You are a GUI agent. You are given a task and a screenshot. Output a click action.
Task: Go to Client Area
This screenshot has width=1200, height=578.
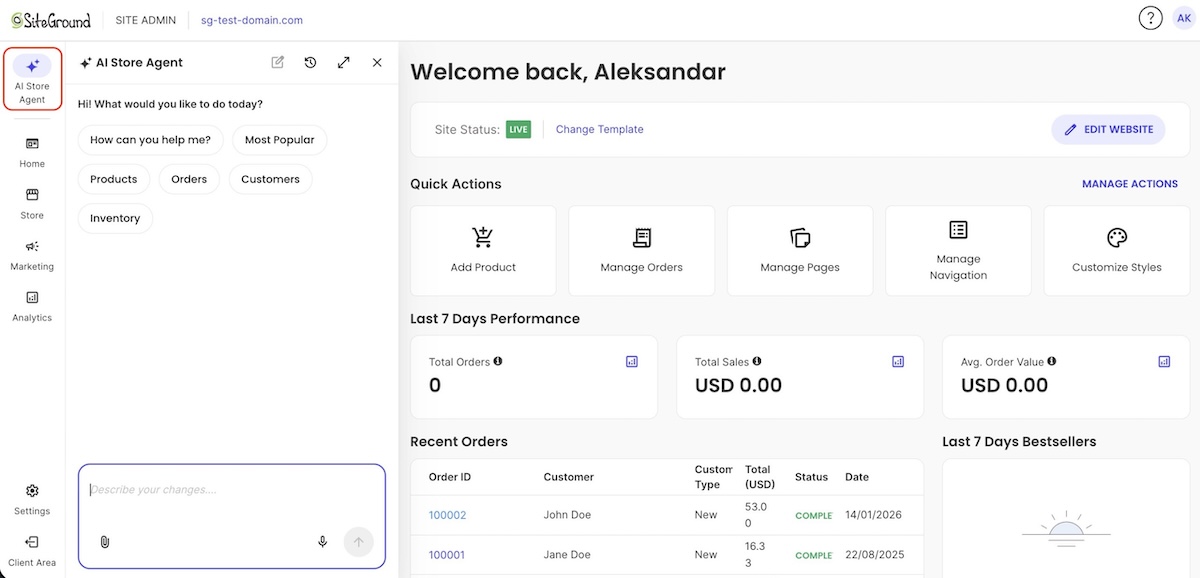pos(32,551)
